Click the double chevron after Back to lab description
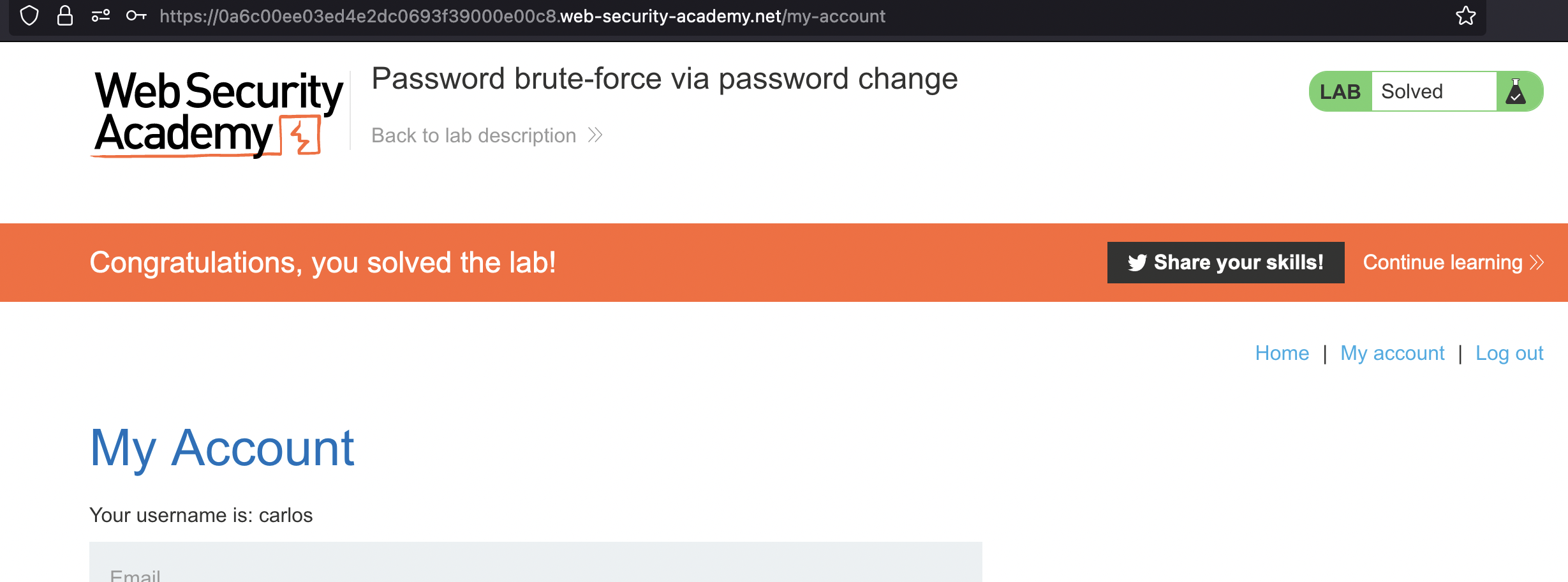This screenshot has width=1568, height=582. click(595, 135)
